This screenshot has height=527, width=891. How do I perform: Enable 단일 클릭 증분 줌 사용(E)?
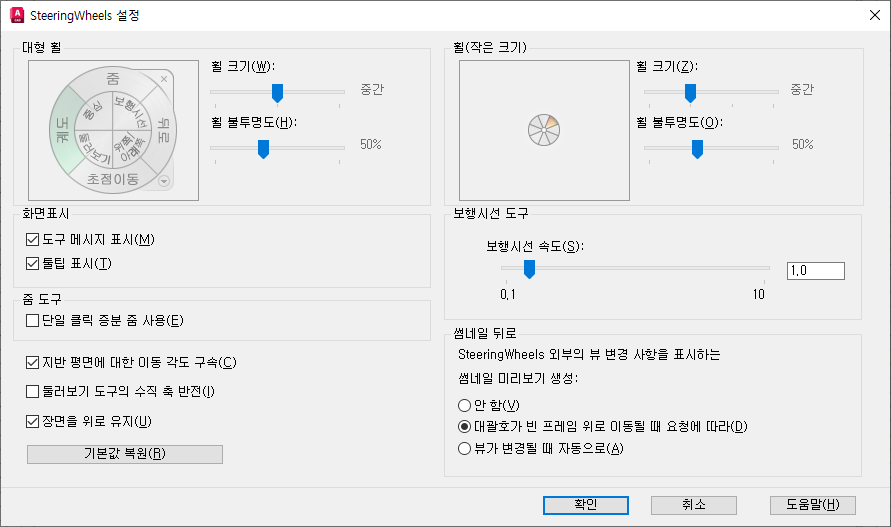(x=32, y=321)
